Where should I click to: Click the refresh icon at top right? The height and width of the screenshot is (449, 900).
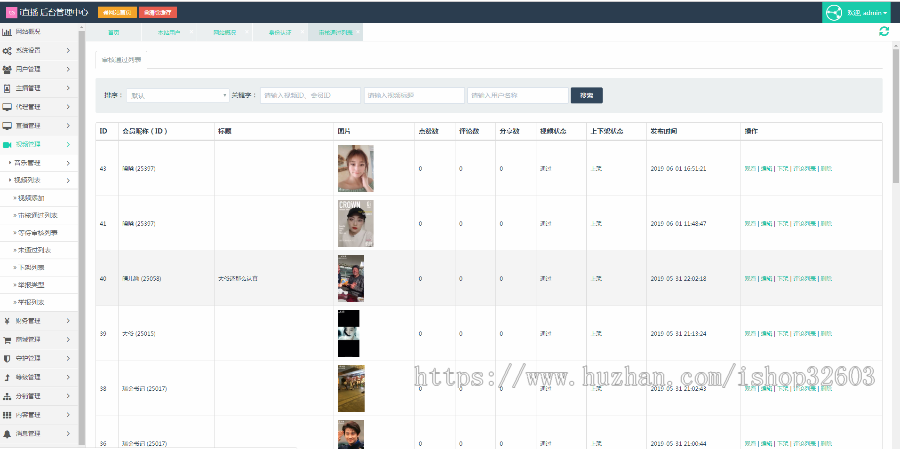(x=883, y=32)
